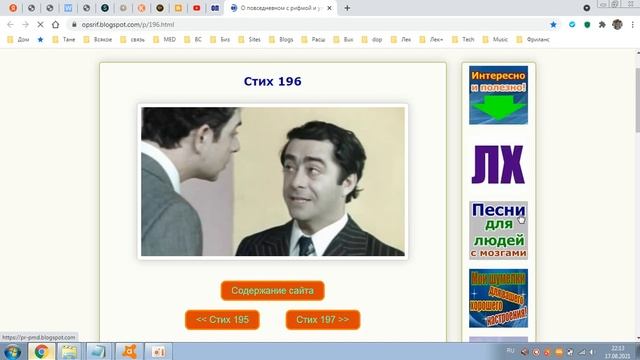Viewport: 640px width, 360px height.
Task: Open the blue star bookmark
Action: (x=40, y=40)
